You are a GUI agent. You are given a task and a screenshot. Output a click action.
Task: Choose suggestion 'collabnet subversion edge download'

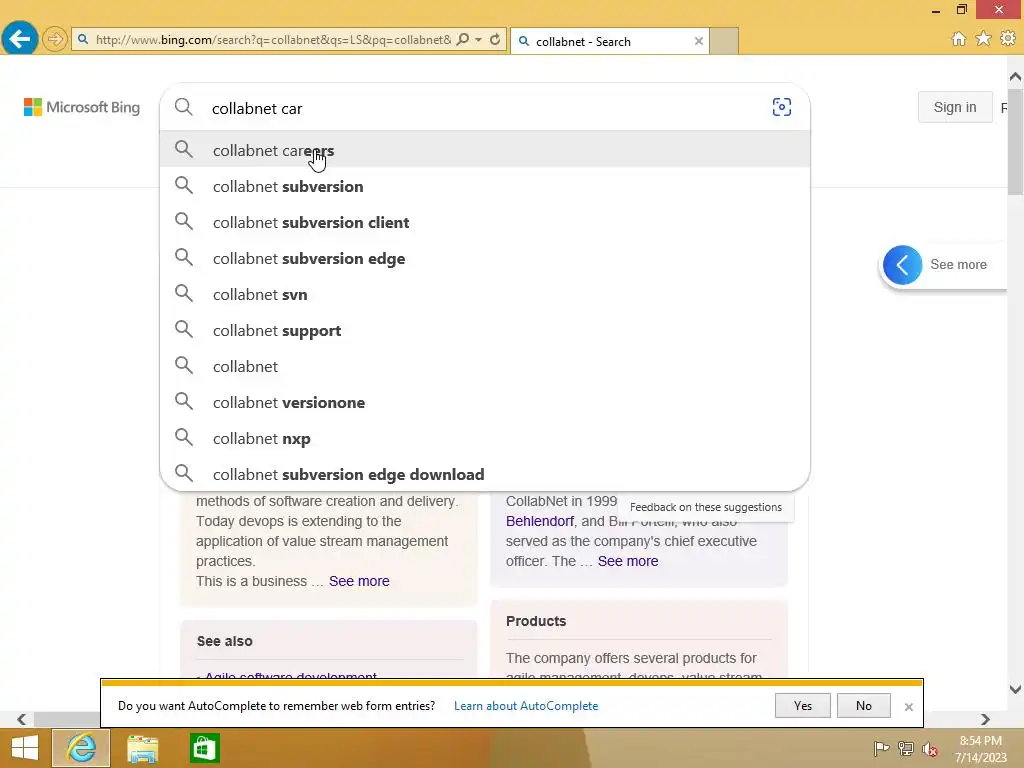485,474
